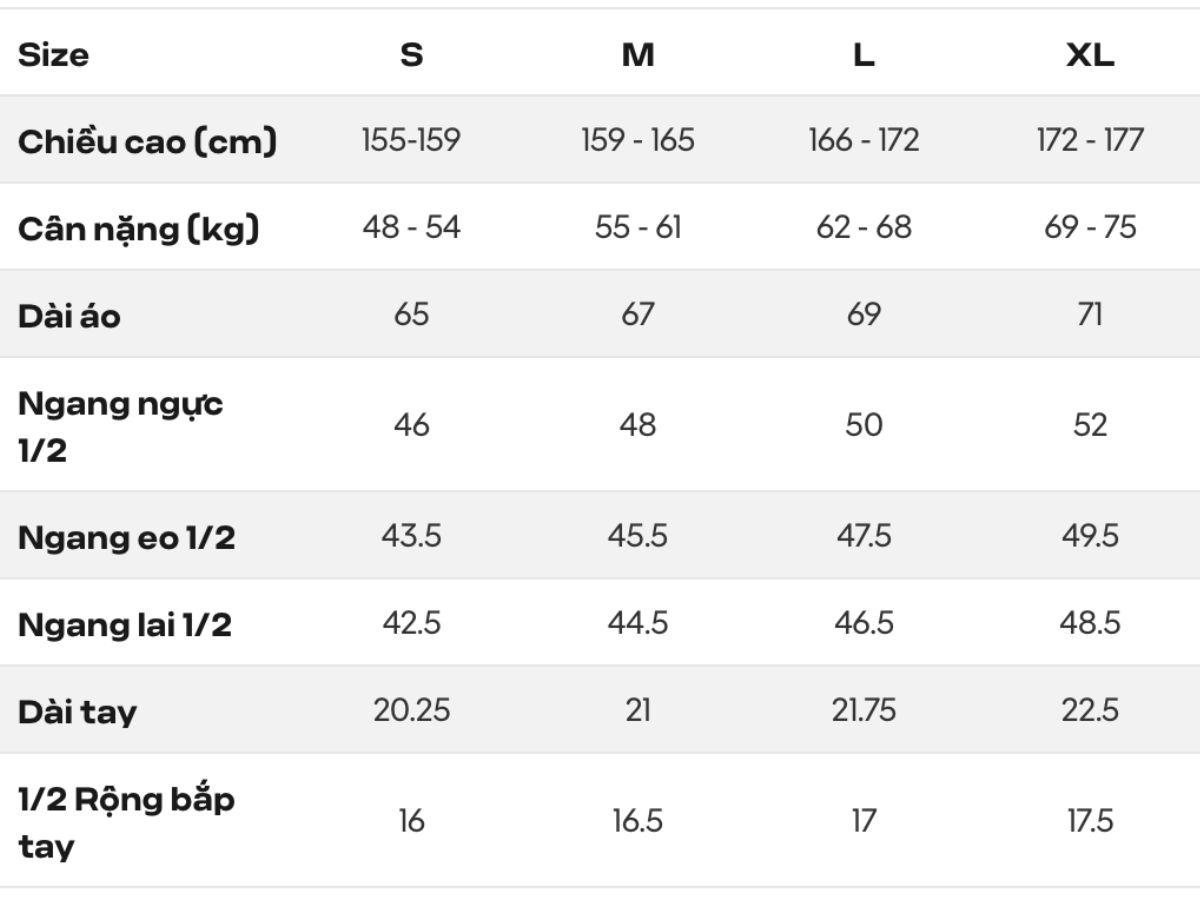This screenshot has height=900, width=1200.
Task: Click the Ngang eo 1/2 row label
Action: [126, 538]
